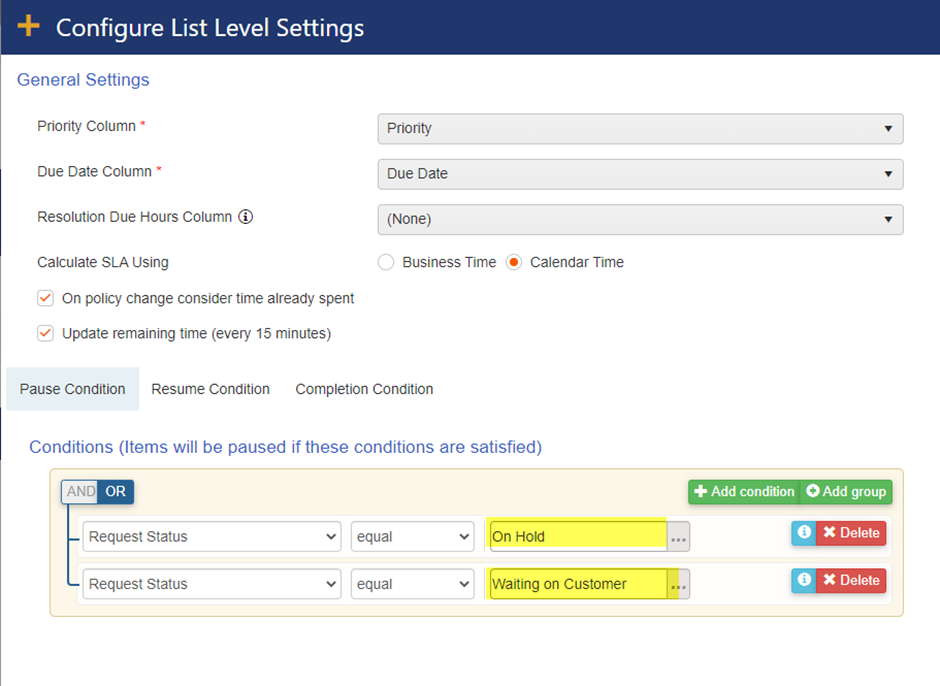Toggle Update remaining time checkbox
The height and width of the screenshot is (686, 940).
(45, 333)
